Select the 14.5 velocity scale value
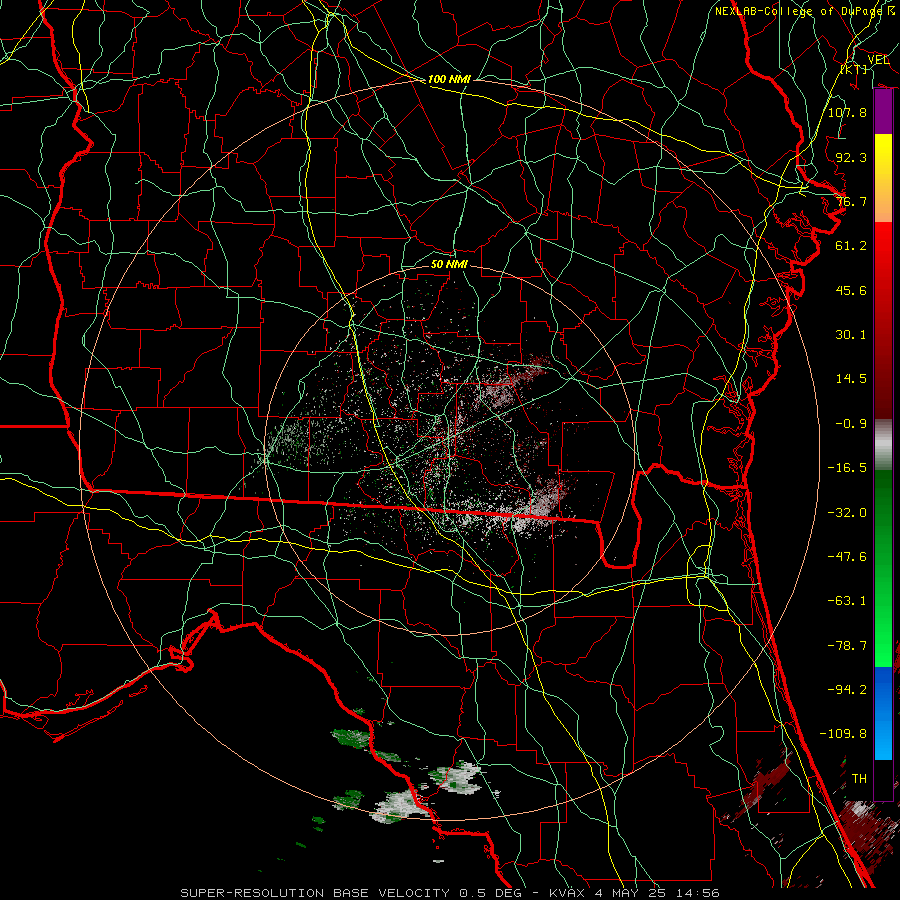 point(851,379)
